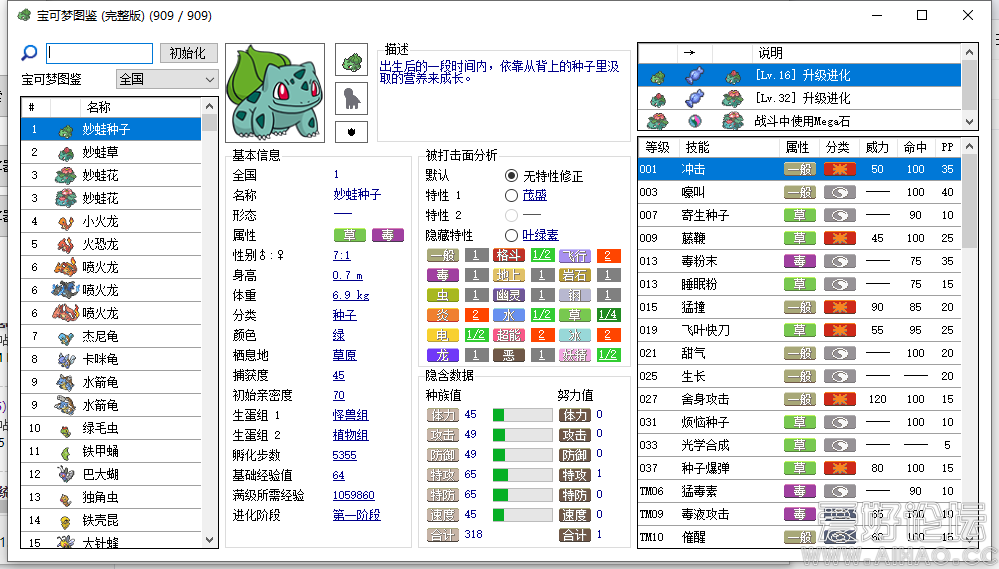Select the 茂盛 ability radio button
Image resolution: width=999 pixels, height=569 pixels.
[511, 195]
